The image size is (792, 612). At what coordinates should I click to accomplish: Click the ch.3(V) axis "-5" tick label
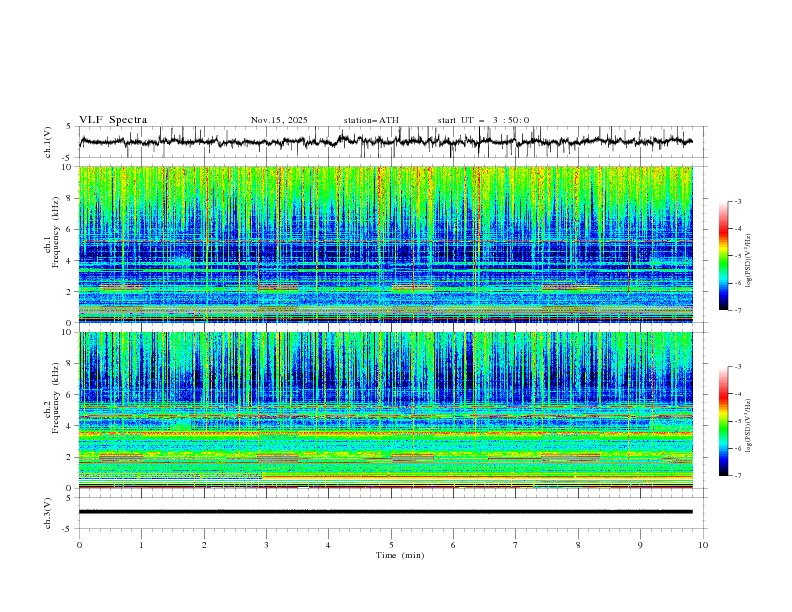point(68,529)
